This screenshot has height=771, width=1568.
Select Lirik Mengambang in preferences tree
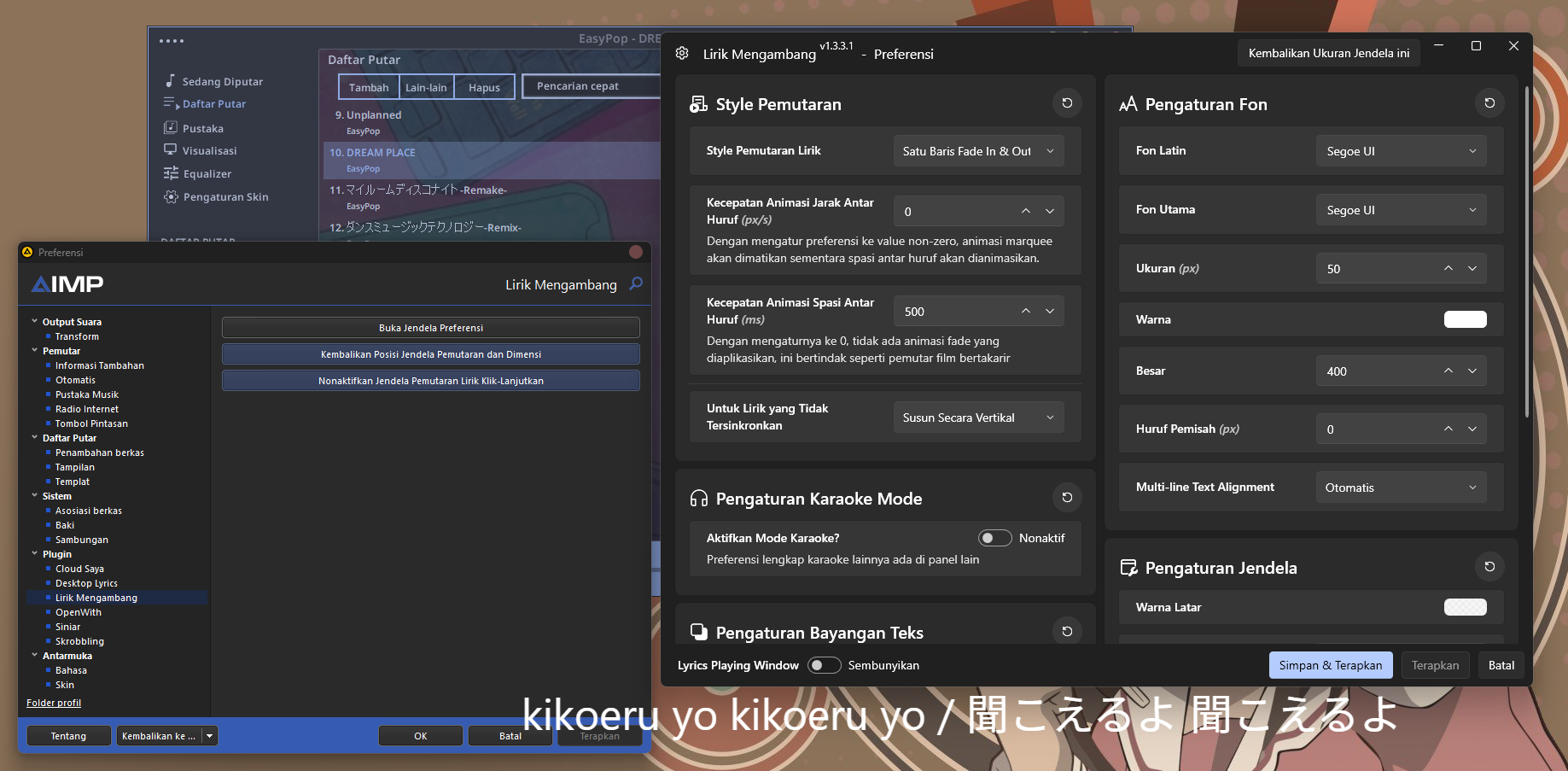(x=96, y=598)
